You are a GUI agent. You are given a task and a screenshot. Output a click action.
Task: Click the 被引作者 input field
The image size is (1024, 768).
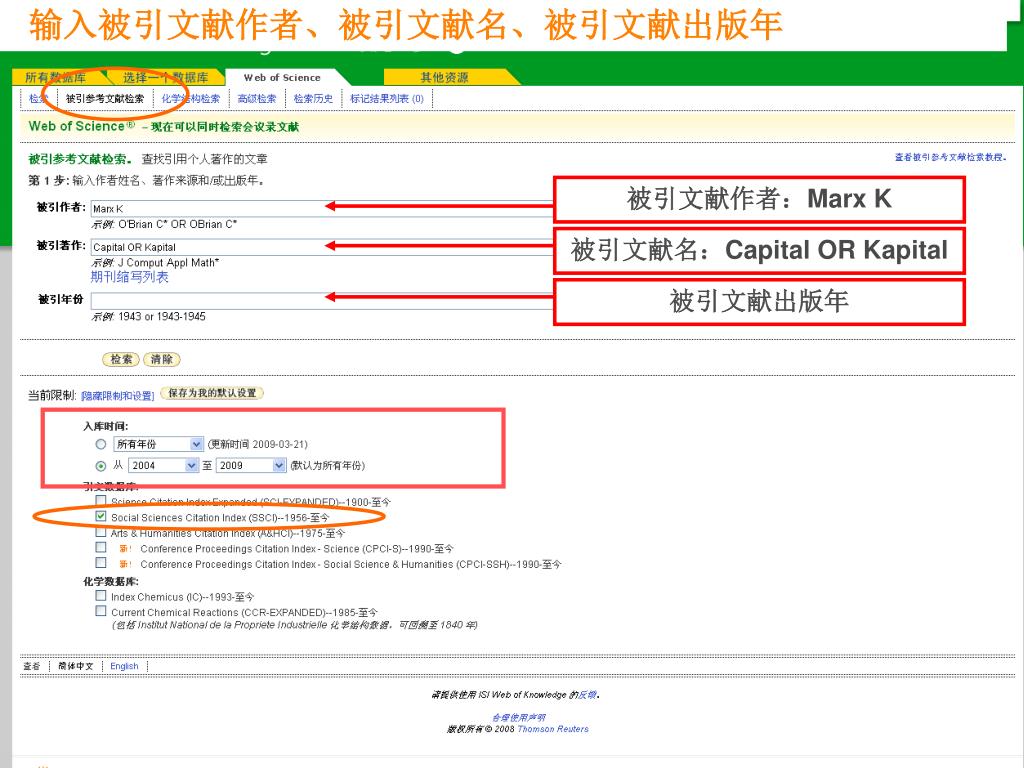coord(321,208)
